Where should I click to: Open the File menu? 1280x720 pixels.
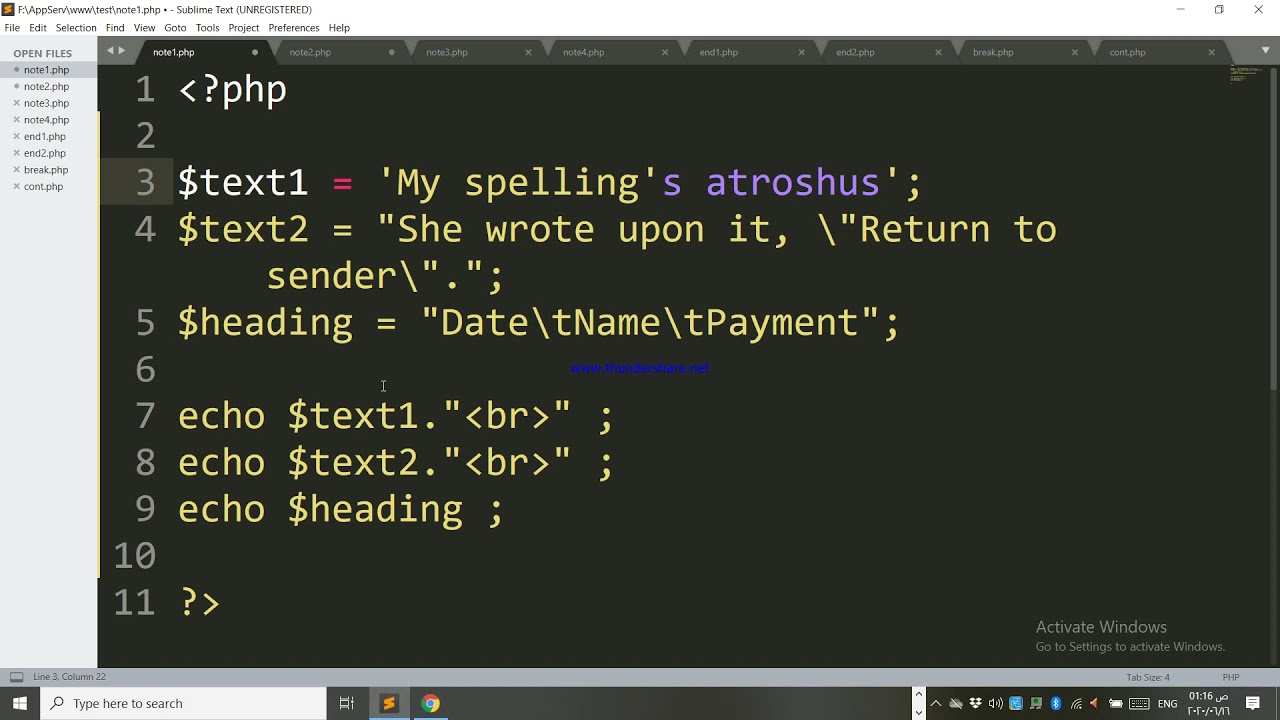12,28
